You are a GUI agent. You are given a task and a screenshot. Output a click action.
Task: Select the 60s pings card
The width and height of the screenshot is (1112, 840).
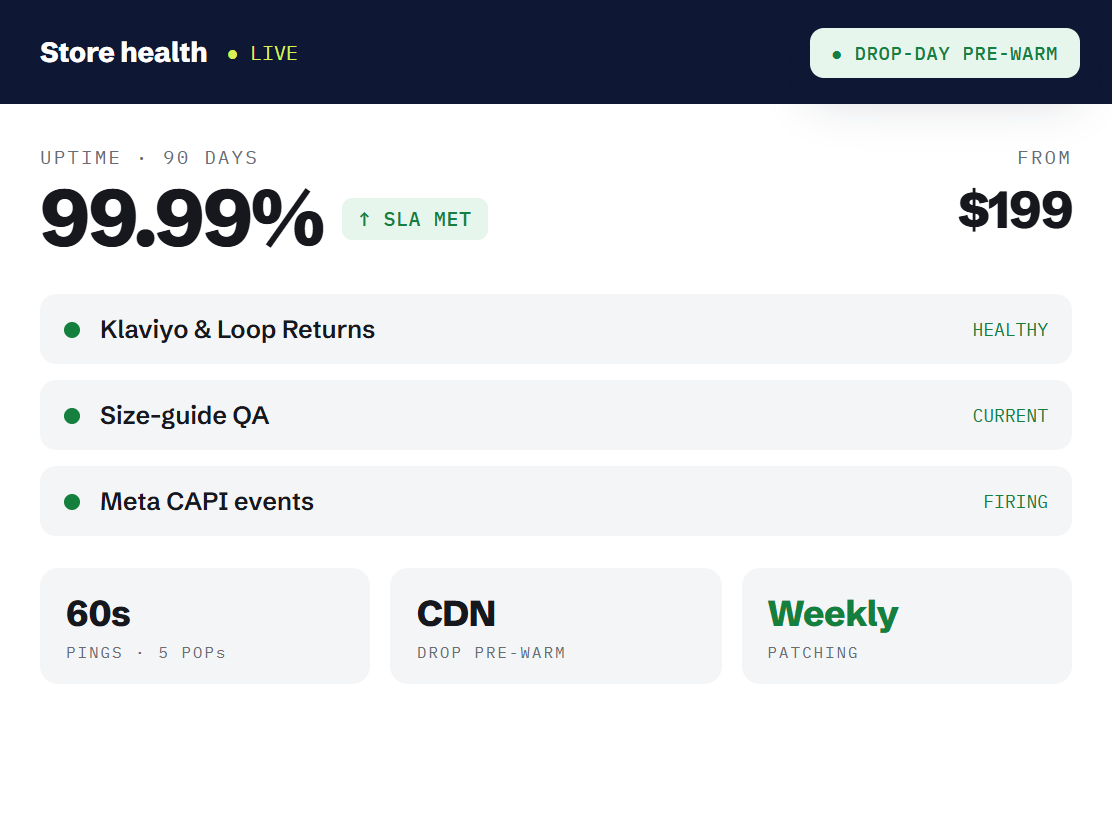205,626
